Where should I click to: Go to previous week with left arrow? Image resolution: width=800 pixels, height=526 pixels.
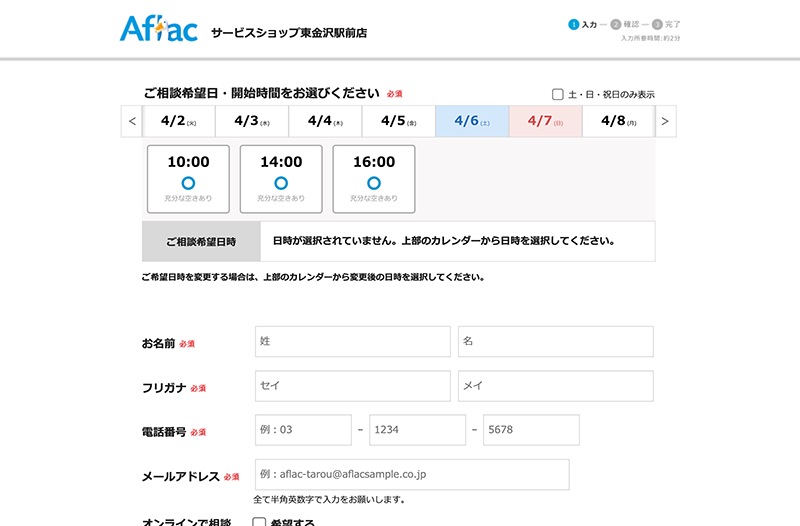tap(133, 122)
